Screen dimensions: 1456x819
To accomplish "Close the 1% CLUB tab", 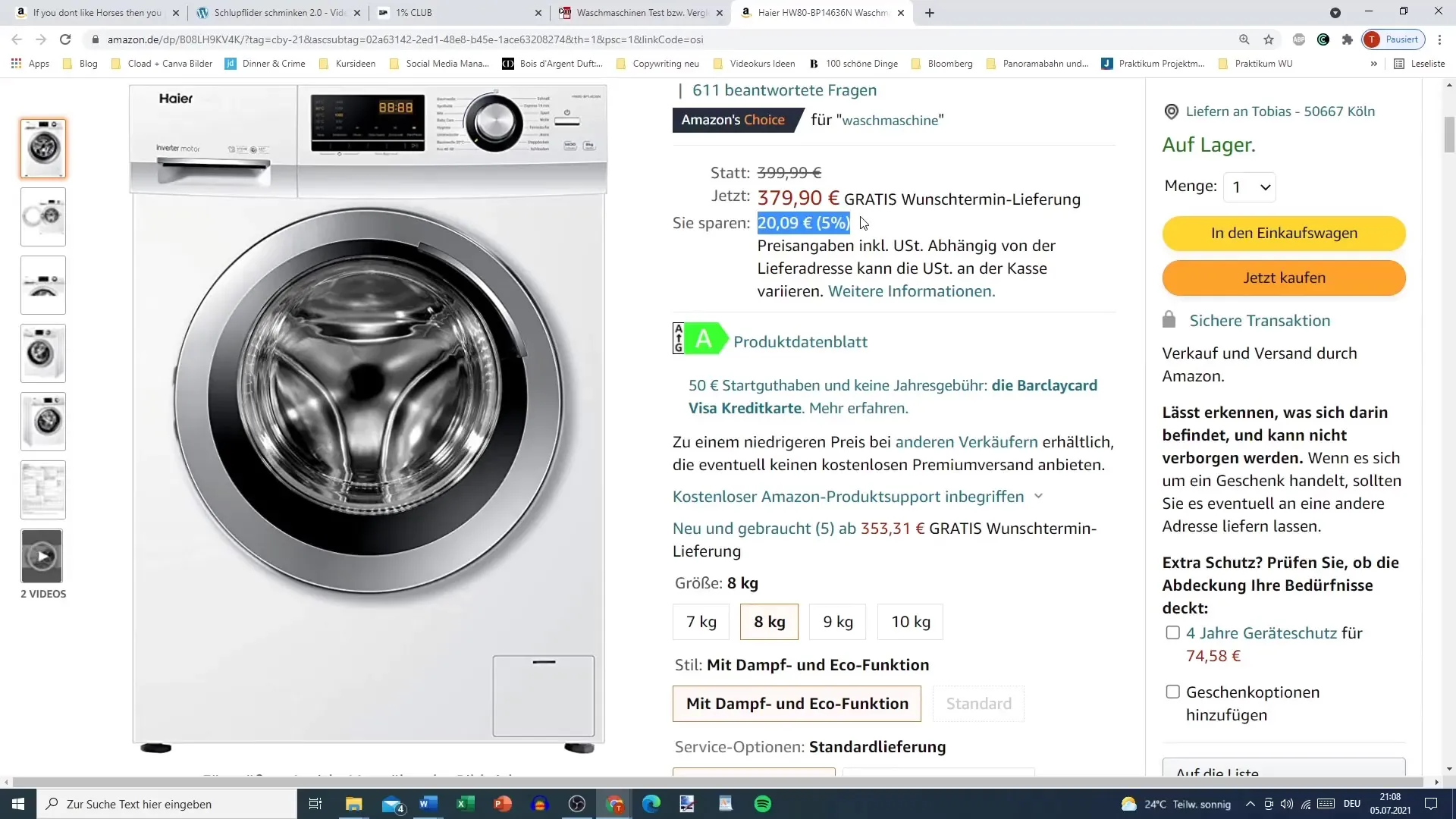I will (x=538, y=13).
